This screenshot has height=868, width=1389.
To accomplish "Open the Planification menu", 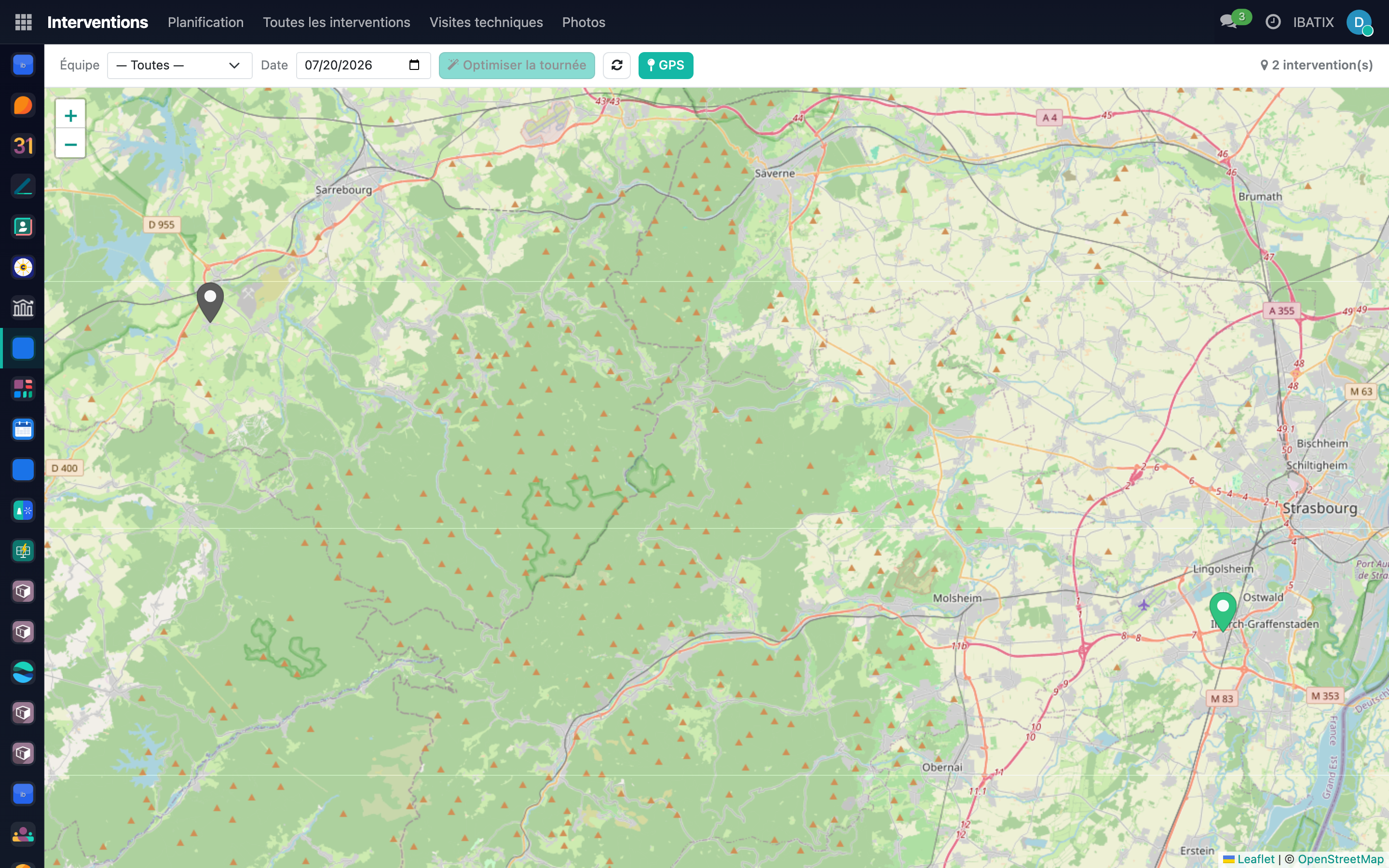I will click(x=205, y=22).
